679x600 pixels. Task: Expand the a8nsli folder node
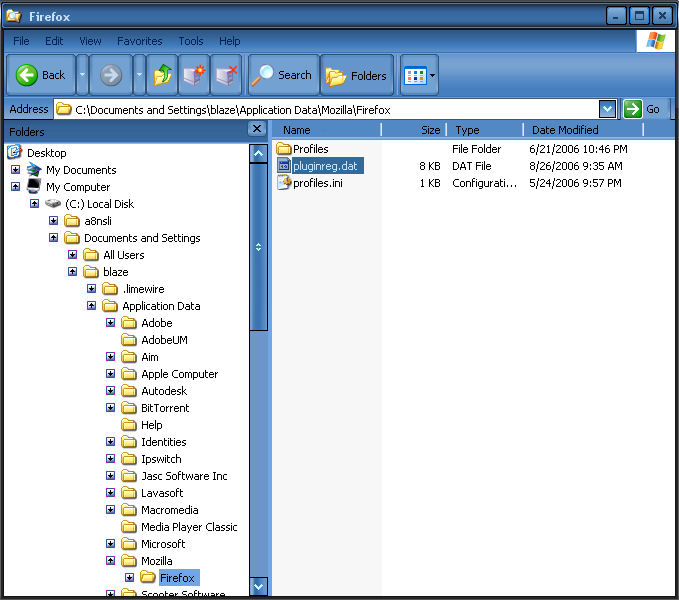tap(54, 220)
